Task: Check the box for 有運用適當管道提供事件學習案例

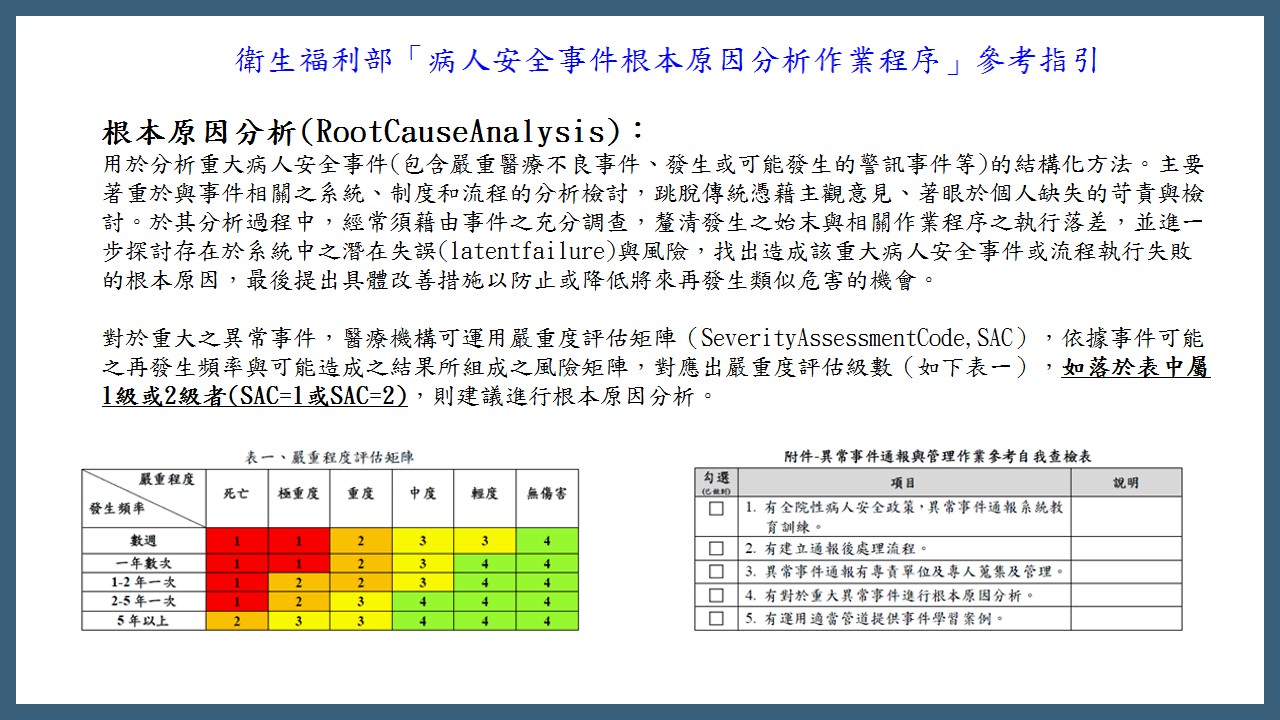Action: 716,618
